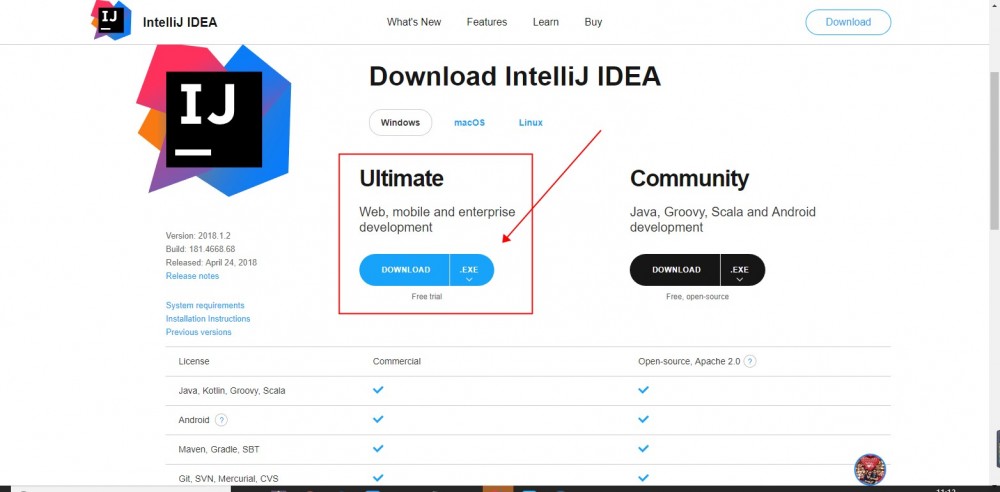1000x492 pixels.
Task: Click the help icon next to Android
Action: (221, 420)
